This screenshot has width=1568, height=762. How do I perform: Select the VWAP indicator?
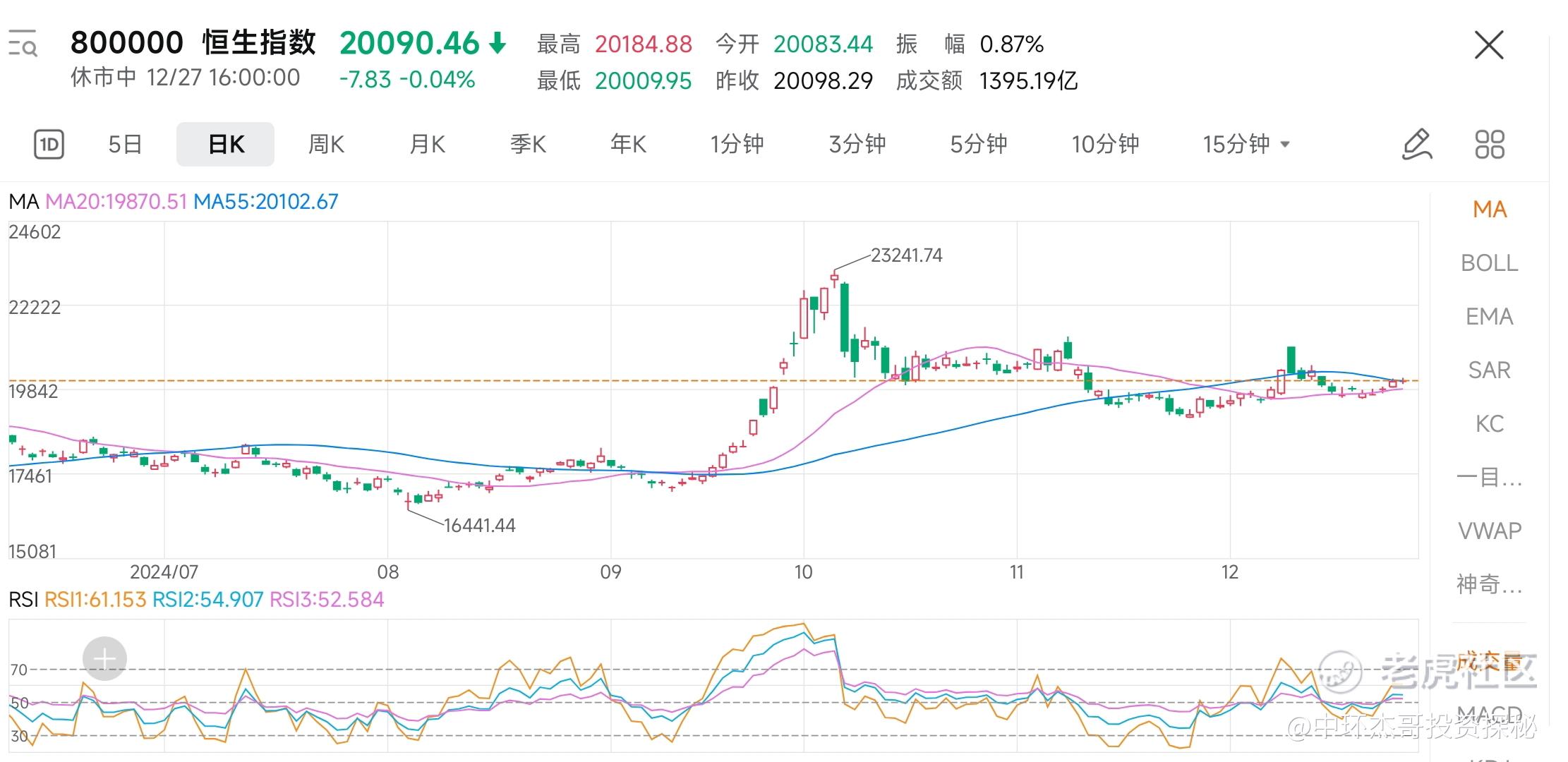(1490, 530)
